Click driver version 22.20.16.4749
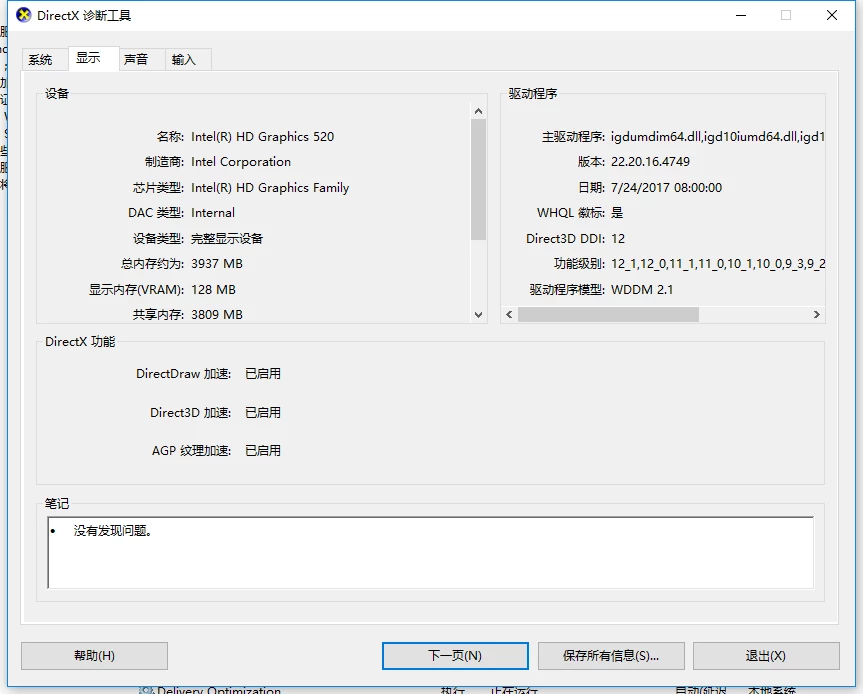The height and width of the screenshot is (694, 863). pos(650,162)
